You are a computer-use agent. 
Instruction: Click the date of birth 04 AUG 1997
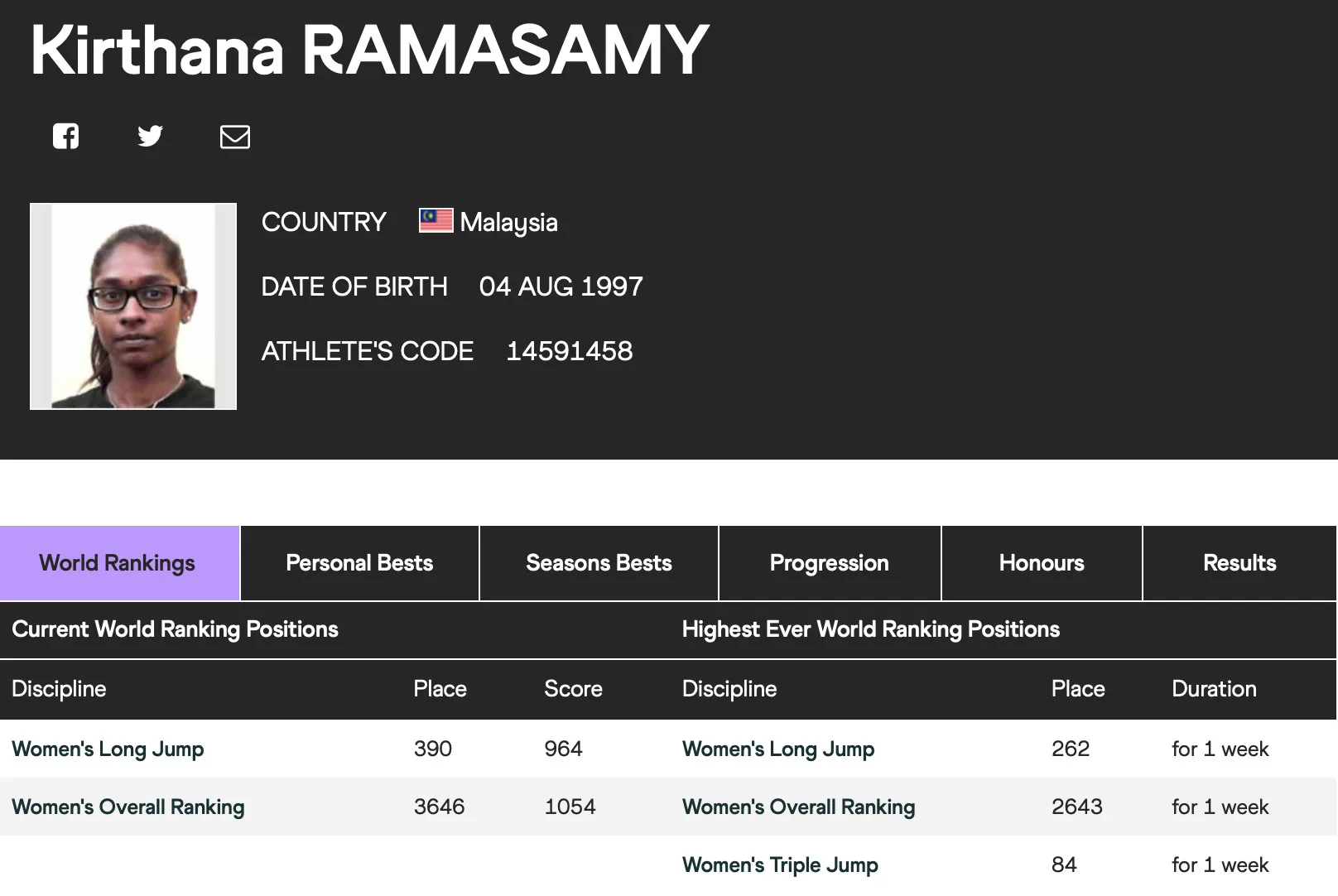tap(561, 287)
